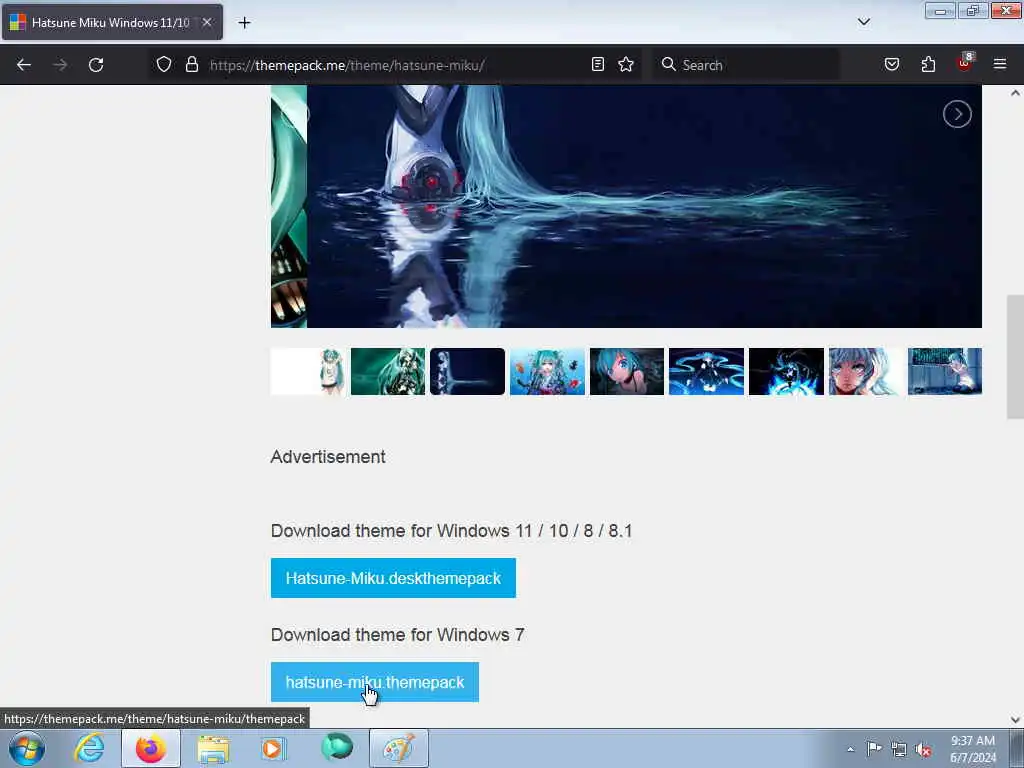Click scrollbar up arrow
This screenshot has width=1024, height=768.
(1015, 93)
